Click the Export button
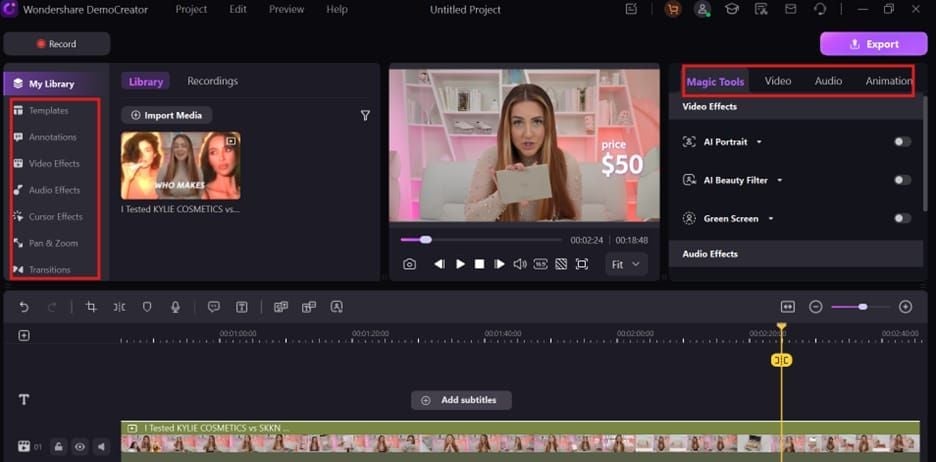The height and width of the screenshot is (462, 936). tap(873, 44)
